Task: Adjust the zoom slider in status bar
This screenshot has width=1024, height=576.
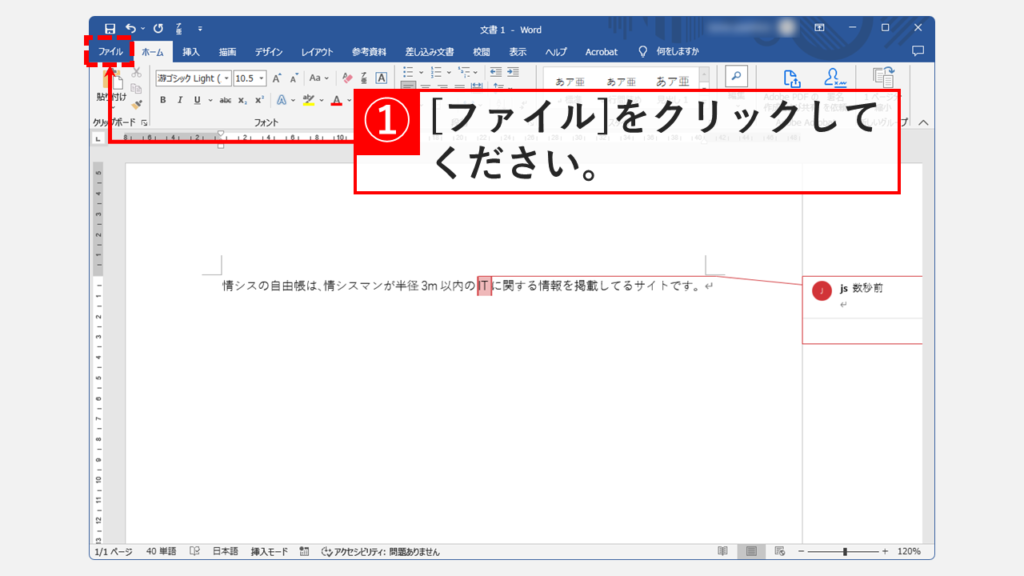Action: click(x=845, y=552)
